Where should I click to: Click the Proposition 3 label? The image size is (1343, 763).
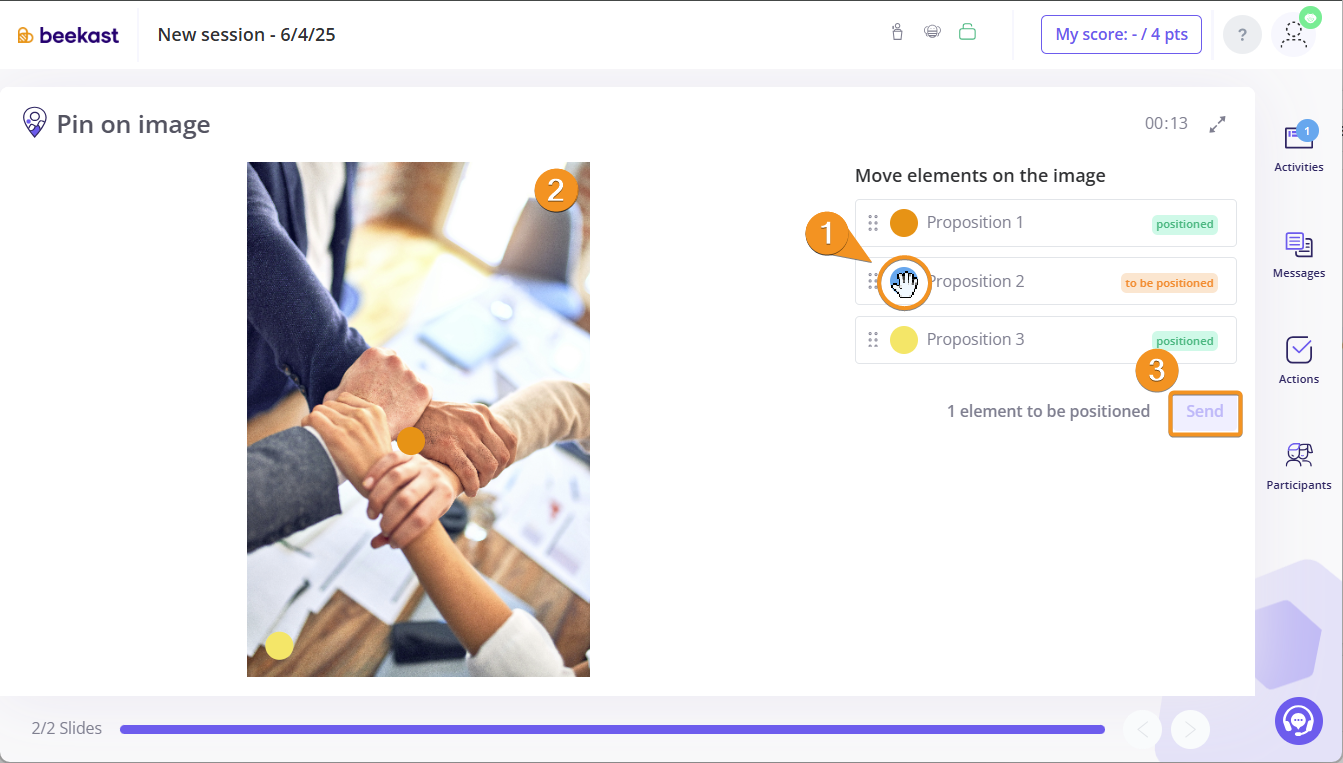(975, 339)
